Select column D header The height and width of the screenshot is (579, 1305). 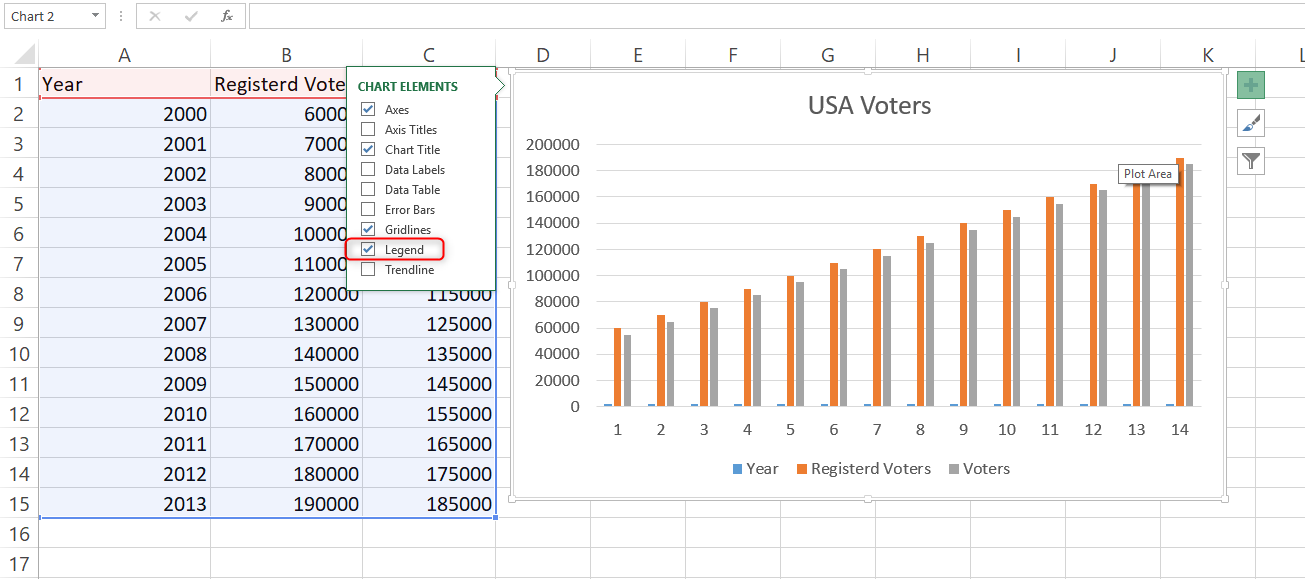(543, 53)
